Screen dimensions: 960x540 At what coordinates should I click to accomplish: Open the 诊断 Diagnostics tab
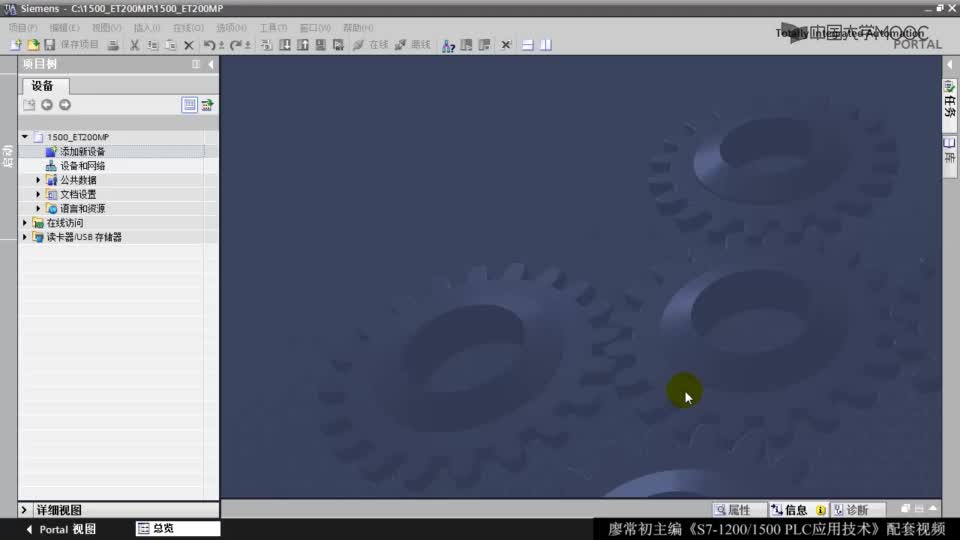pyautogui.click(x=857, y=509)
